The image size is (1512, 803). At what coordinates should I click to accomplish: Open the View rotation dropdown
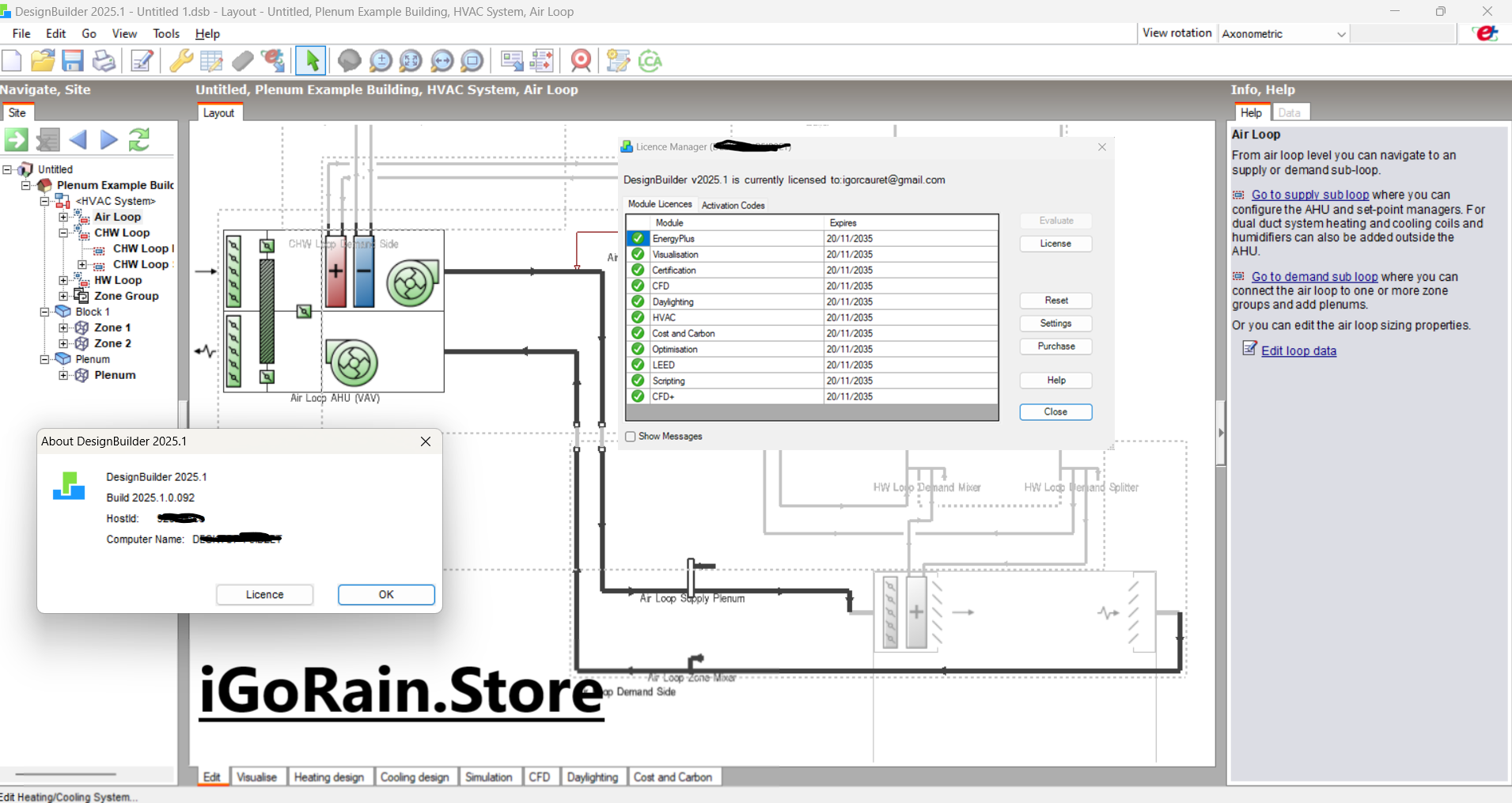pyautogui.click(x=1339, y=34)
